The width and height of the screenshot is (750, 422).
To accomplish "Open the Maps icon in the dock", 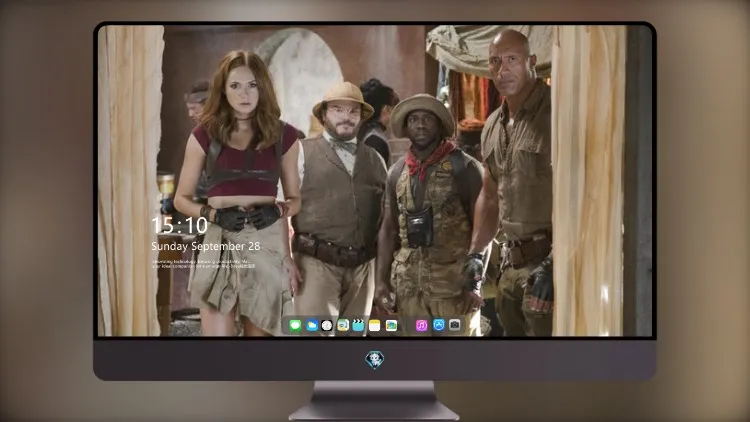I will 343,325.
